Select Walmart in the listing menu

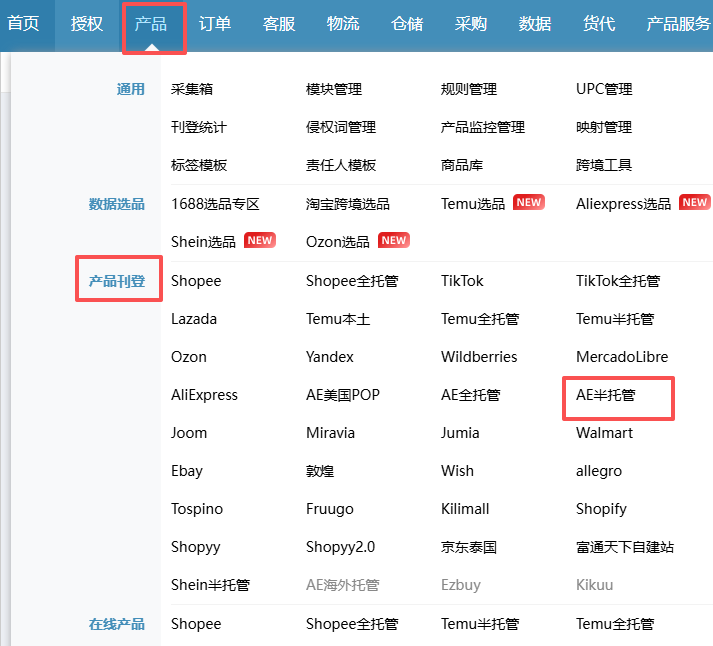point(604,433)
